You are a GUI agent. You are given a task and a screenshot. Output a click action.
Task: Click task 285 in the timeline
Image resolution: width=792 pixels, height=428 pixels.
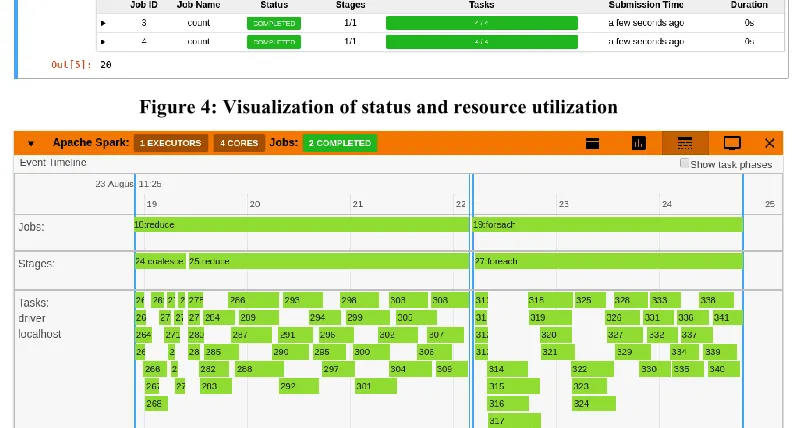point(221,352)
